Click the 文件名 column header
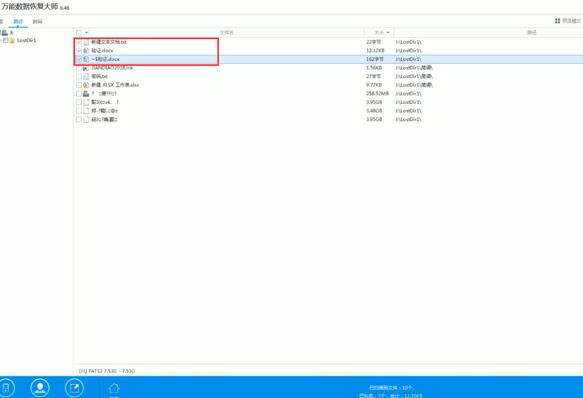Image resolution: width=583 pixels, height=398 pixels. pos(226,33)
